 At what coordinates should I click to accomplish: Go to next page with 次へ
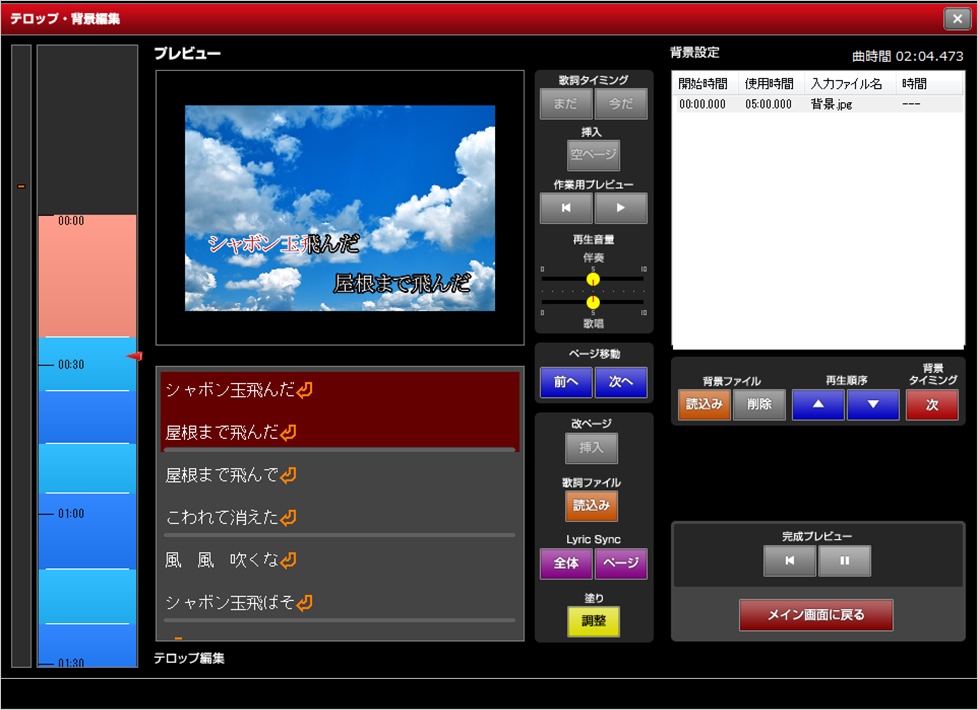tap(621, 382)
